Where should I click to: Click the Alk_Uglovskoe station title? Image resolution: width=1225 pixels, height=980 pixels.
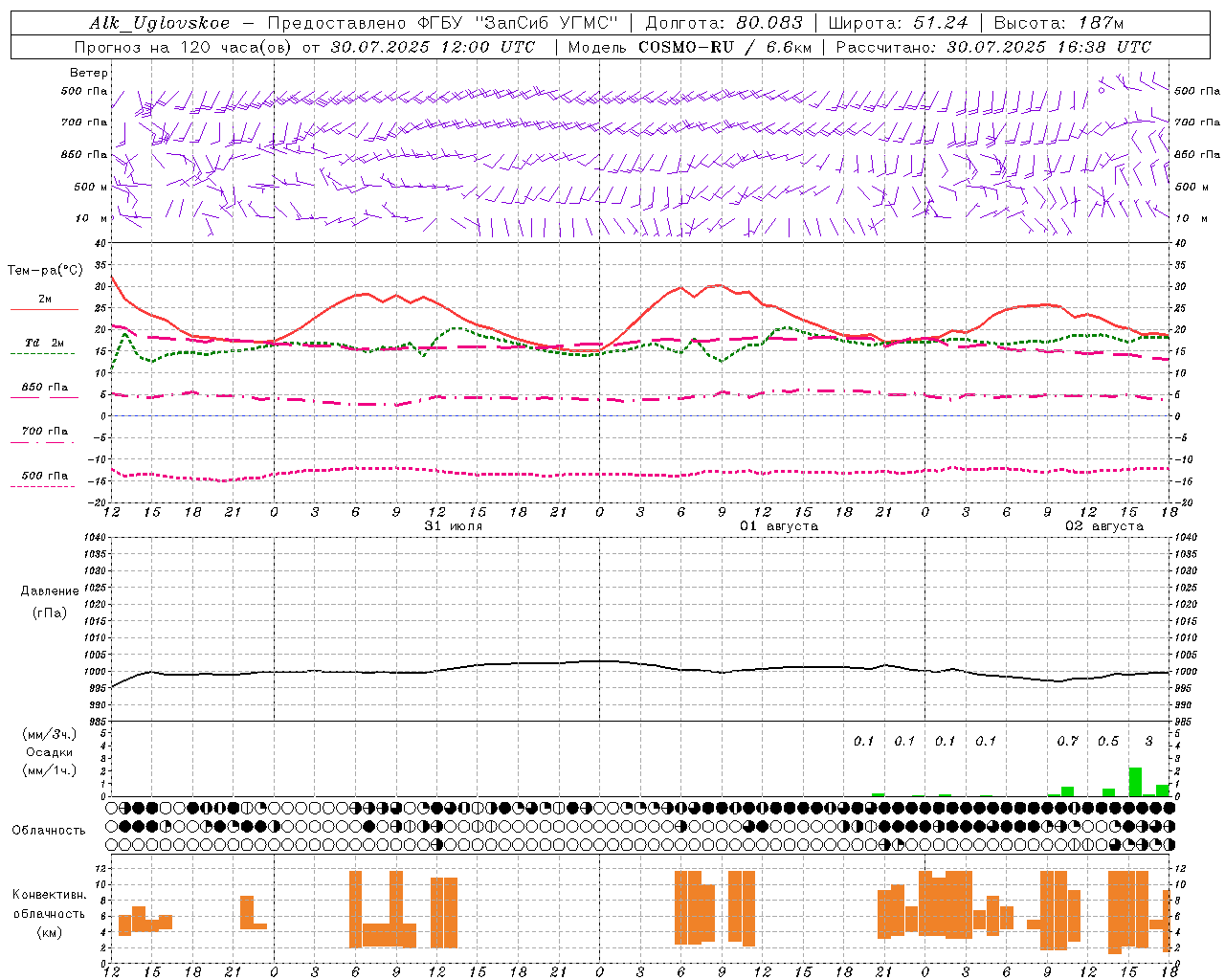pyautogui.click(x=160, y=23)
